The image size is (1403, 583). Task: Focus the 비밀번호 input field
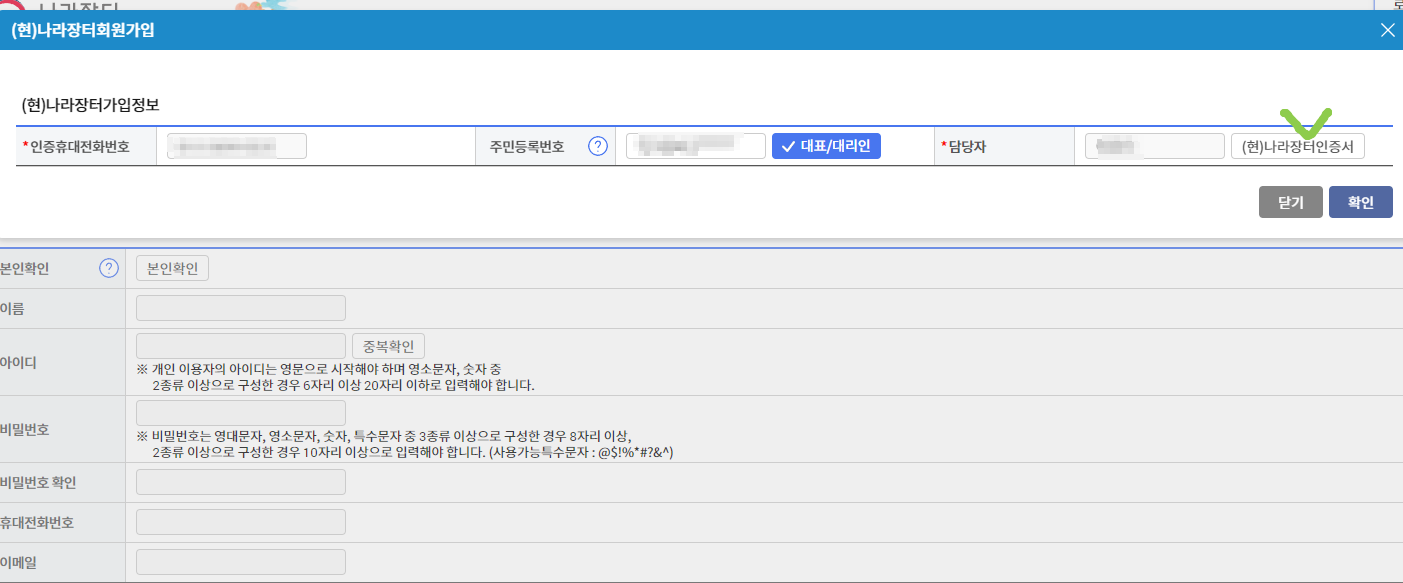click(241, 413)
